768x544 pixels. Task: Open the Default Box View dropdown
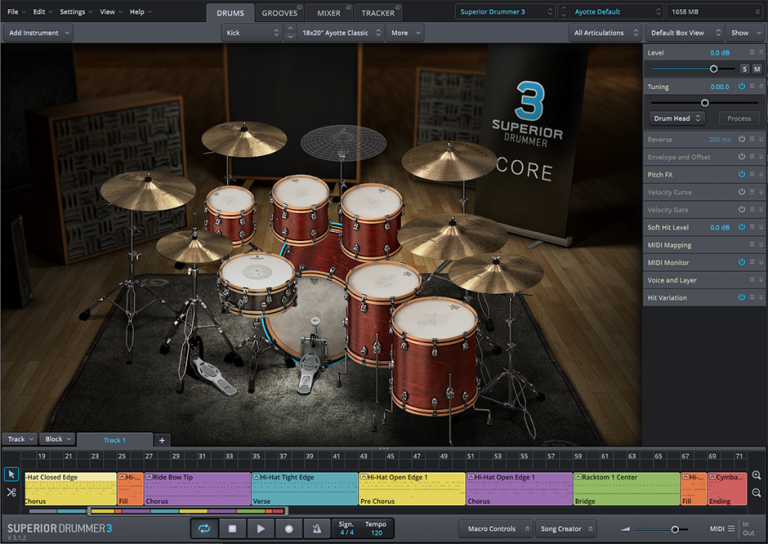[685, 33]
